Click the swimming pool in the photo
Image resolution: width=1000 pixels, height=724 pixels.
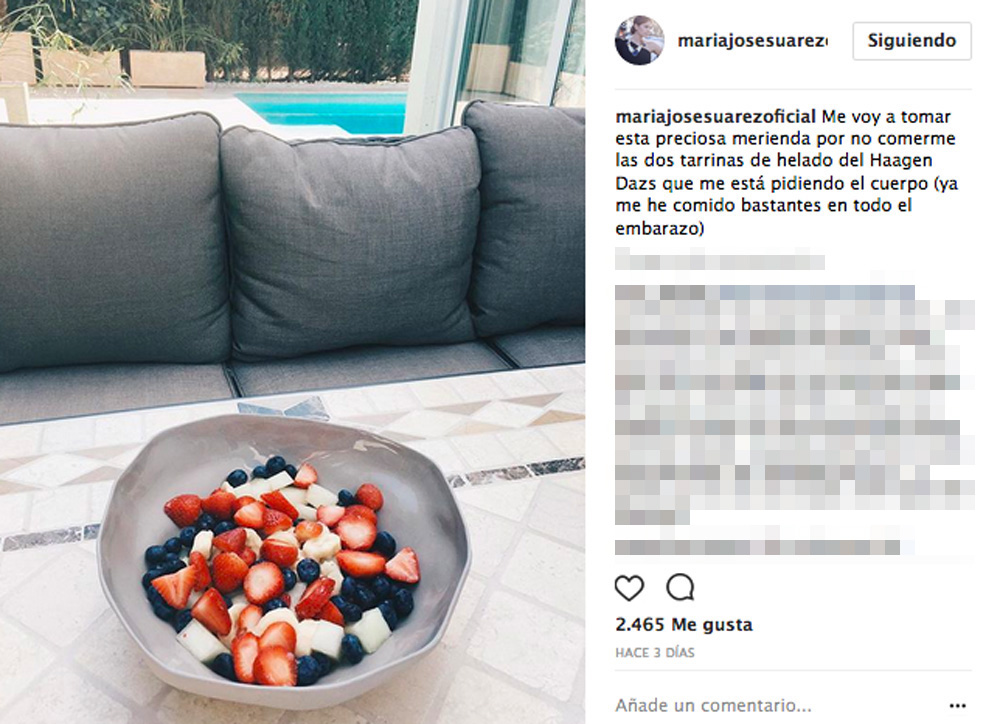pos(323,112)
